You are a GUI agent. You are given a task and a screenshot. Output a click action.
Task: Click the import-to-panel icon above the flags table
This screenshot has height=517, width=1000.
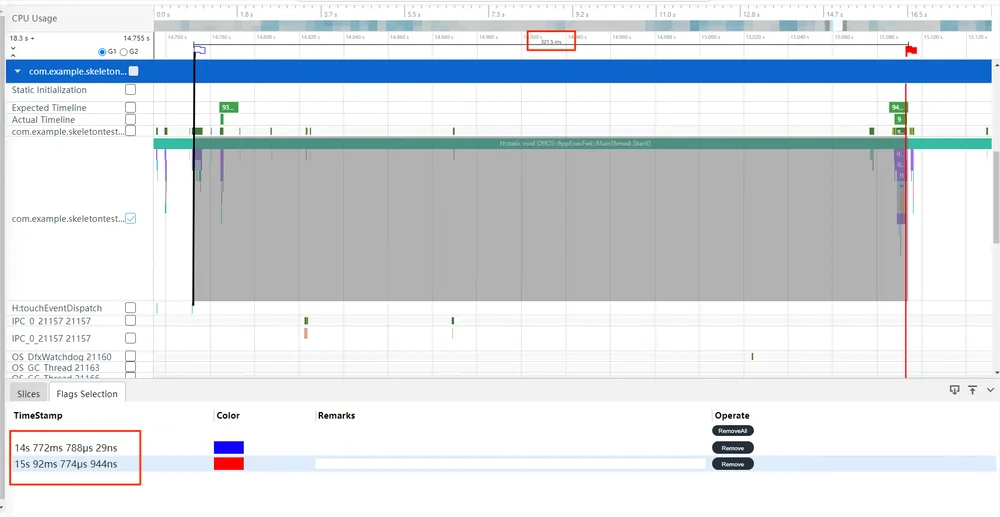click(x=955, y=390)
